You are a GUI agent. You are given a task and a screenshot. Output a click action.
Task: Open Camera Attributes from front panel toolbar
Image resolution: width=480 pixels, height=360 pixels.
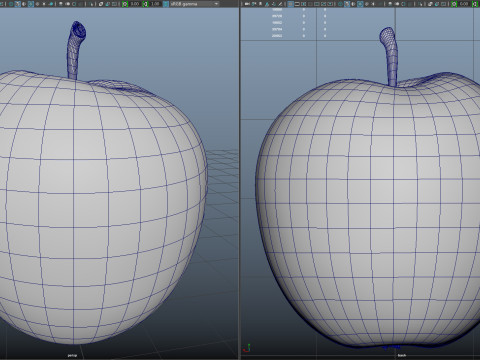260,4
